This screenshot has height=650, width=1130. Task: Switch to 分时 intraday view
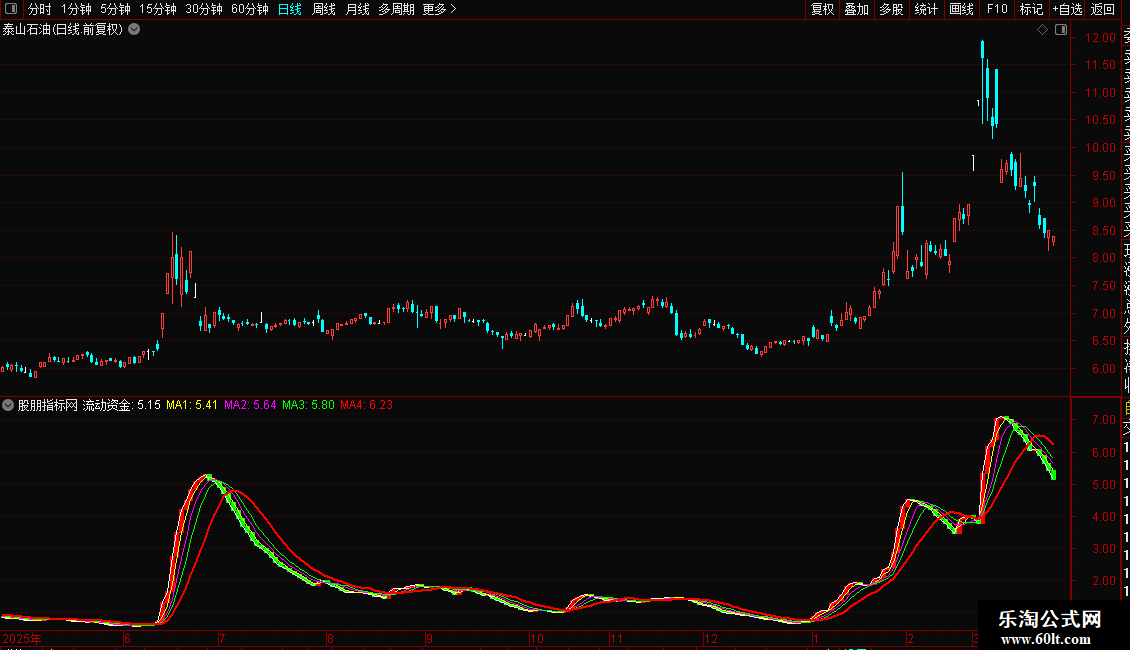(x=40, y=9)
